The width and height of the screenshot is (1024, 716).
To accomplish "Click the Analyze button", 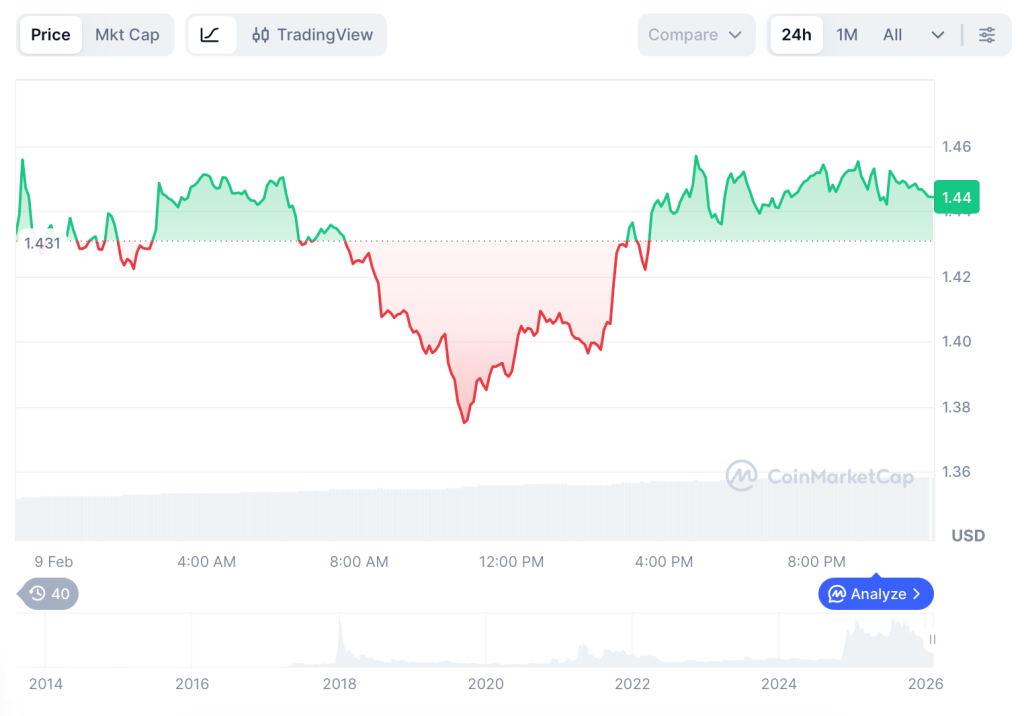I will (x=874, y=593).
